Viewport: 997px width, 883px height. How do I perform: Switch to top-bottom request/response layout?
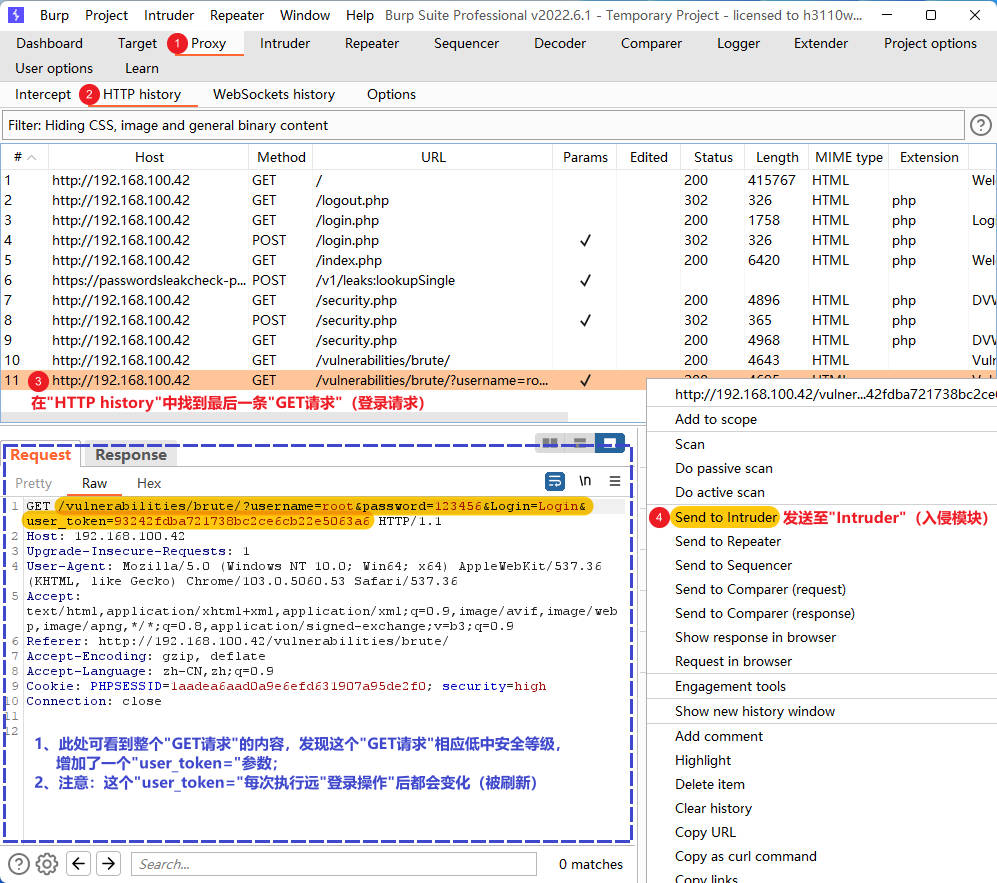(x=580, y=443)
